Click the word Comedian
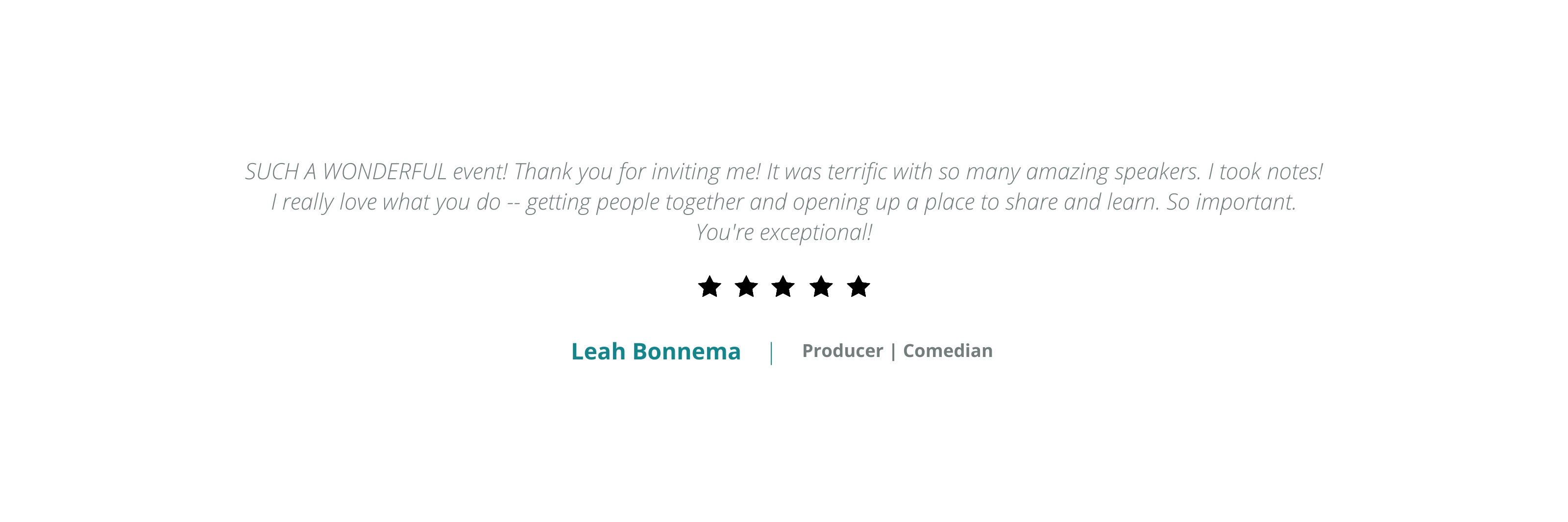Viewport: 1568px width, 522px height. tap(948, 351)
